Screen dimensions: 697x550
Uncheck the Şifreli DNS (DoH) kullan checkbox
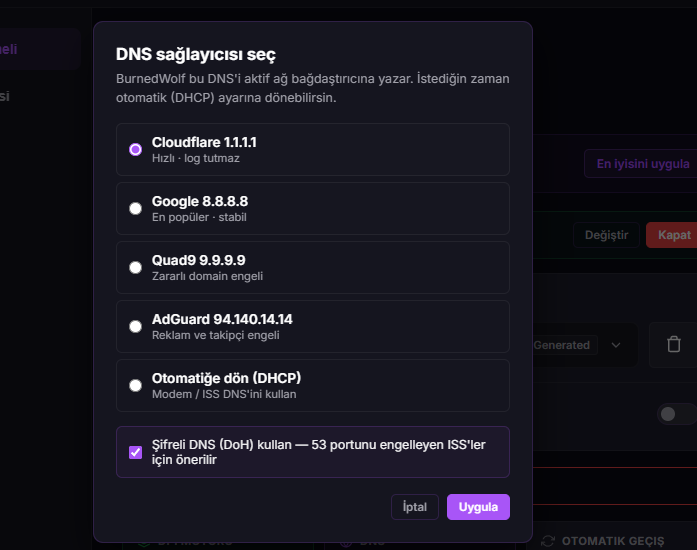click(x=136, y=452)
